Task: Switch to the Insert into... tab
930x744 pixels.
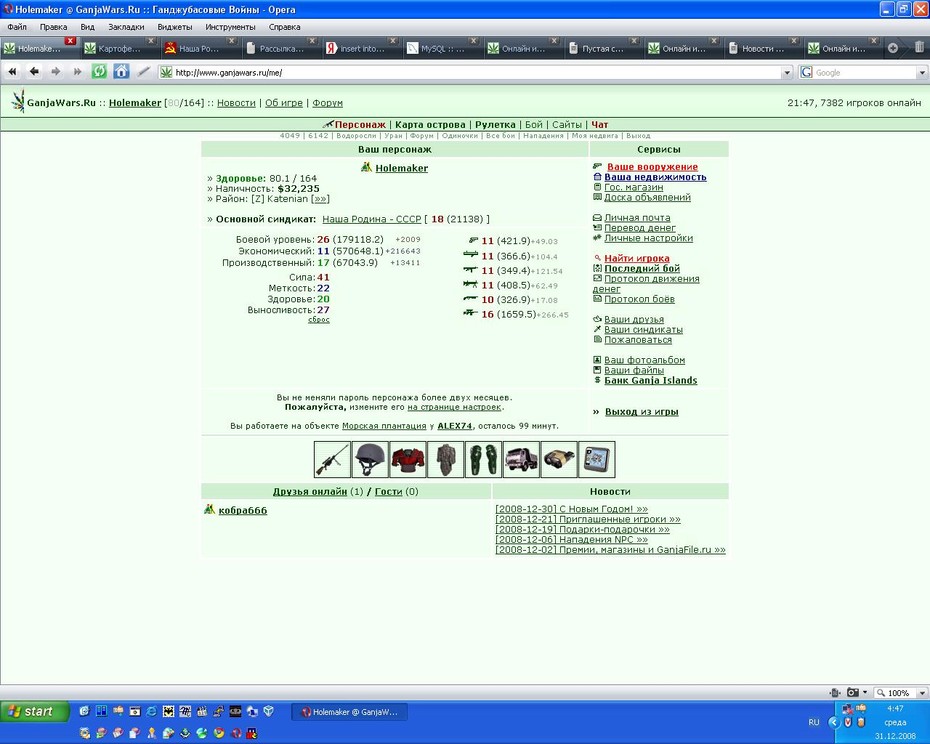Action: point(361,49)
